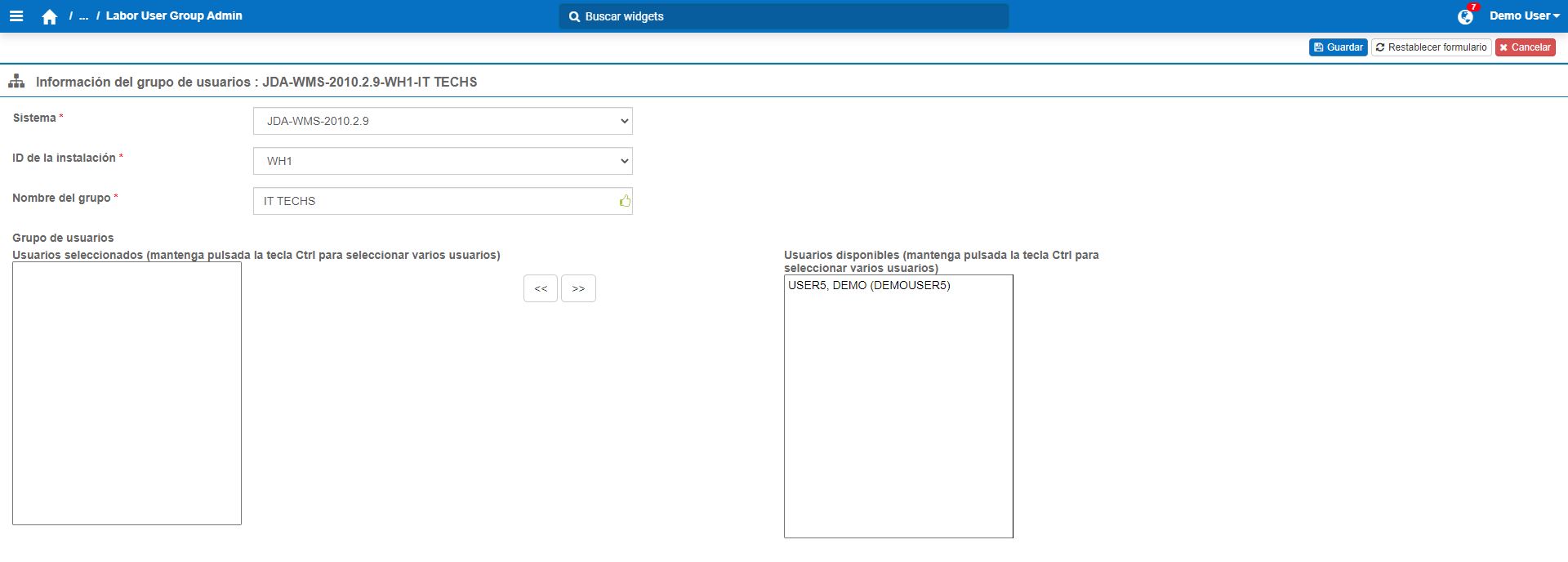Move users left with << button
1568x562 pixels.
tap(541, 288)
